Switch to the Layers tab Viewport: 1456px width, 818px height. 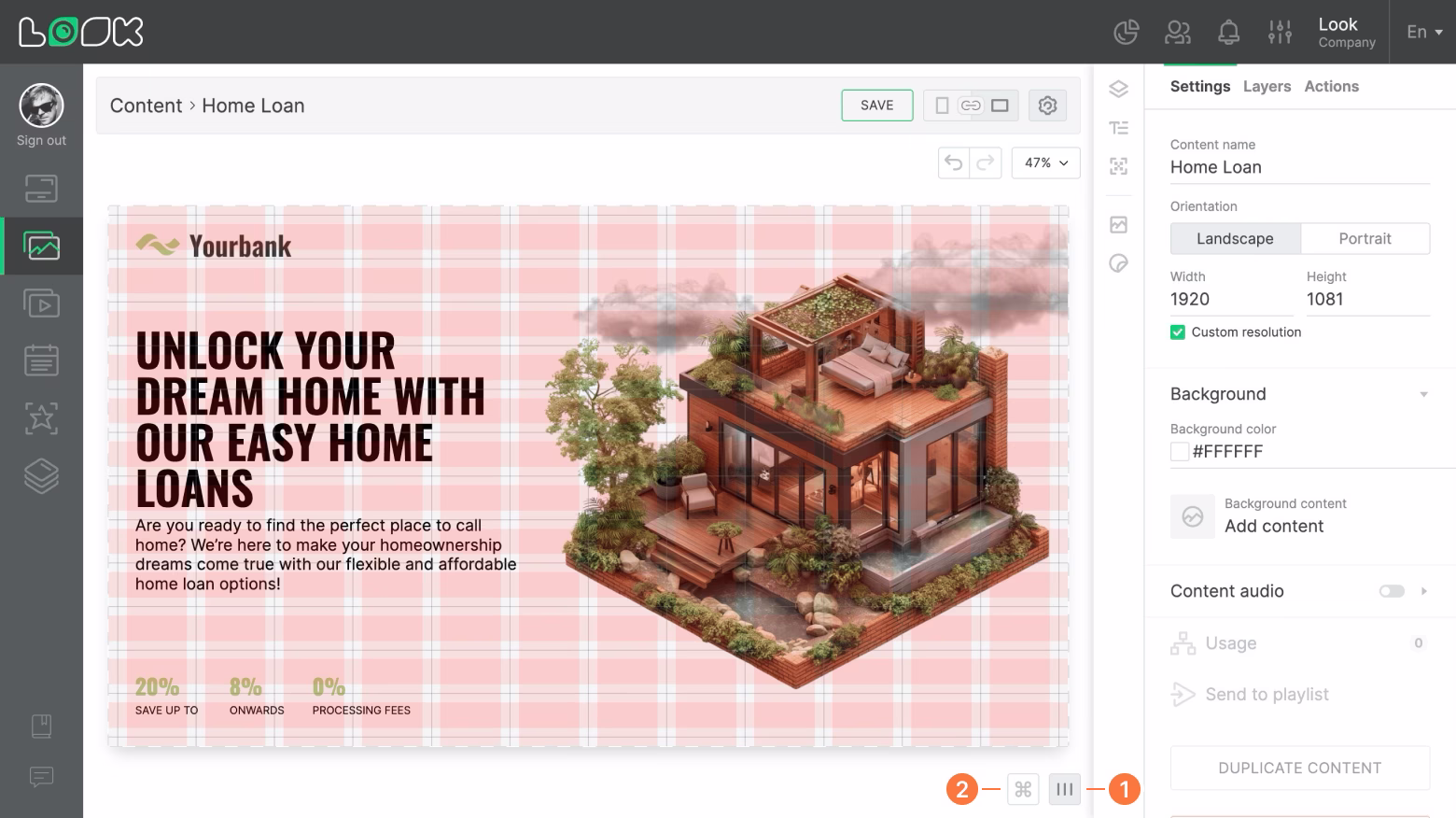point(1267,86)
